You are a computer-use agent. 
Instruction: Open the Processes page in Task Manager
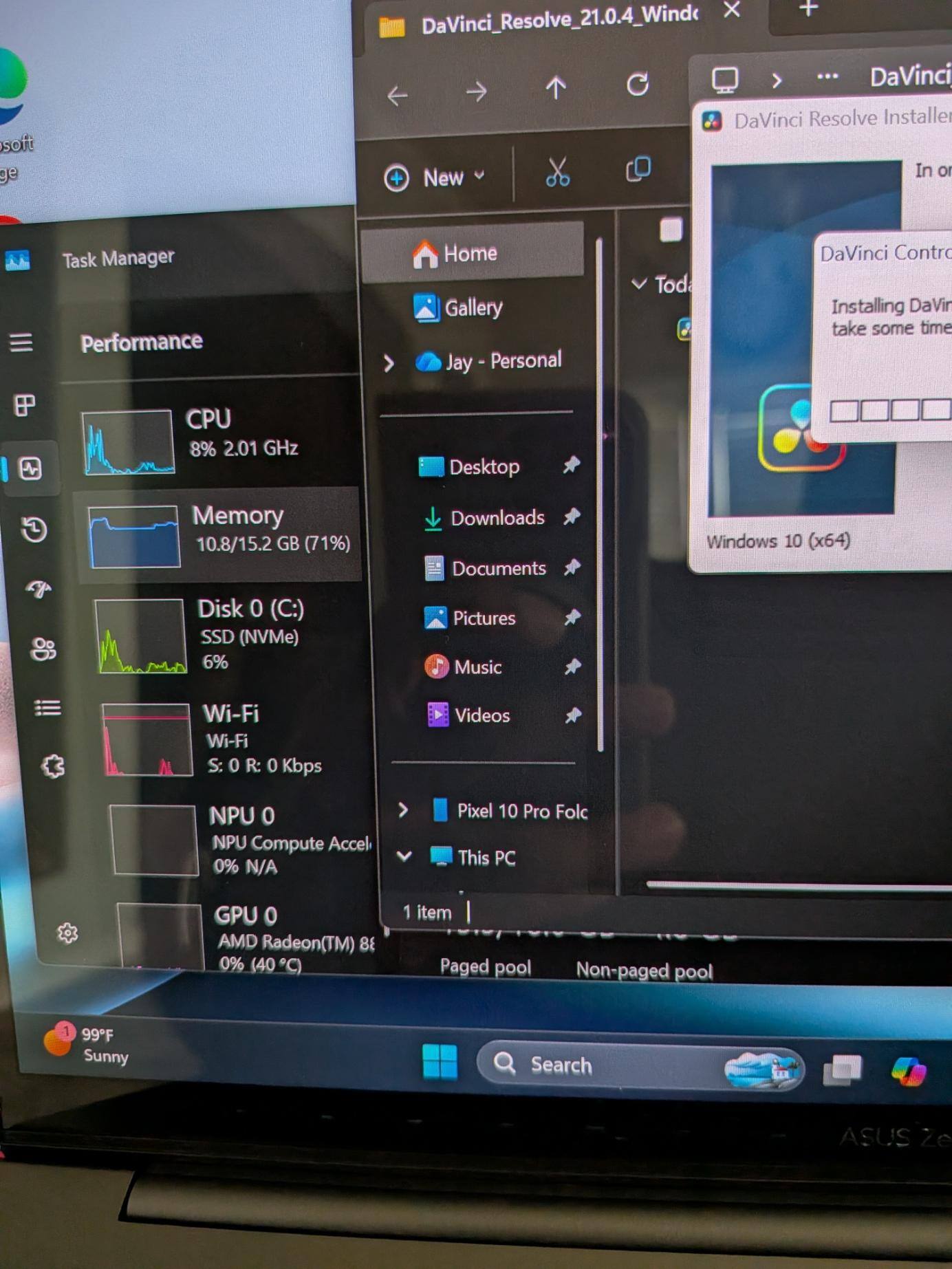(25, 405)
